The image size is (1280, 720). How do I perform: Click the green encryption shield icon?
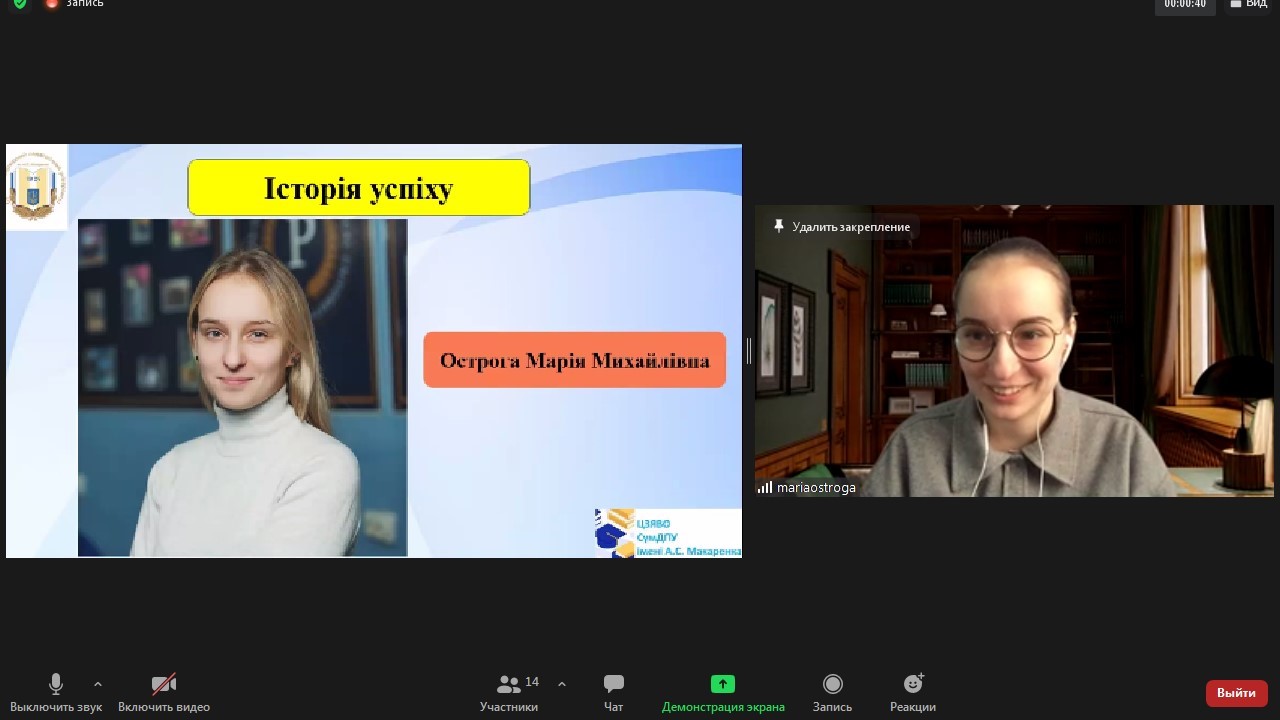(20, 4)
